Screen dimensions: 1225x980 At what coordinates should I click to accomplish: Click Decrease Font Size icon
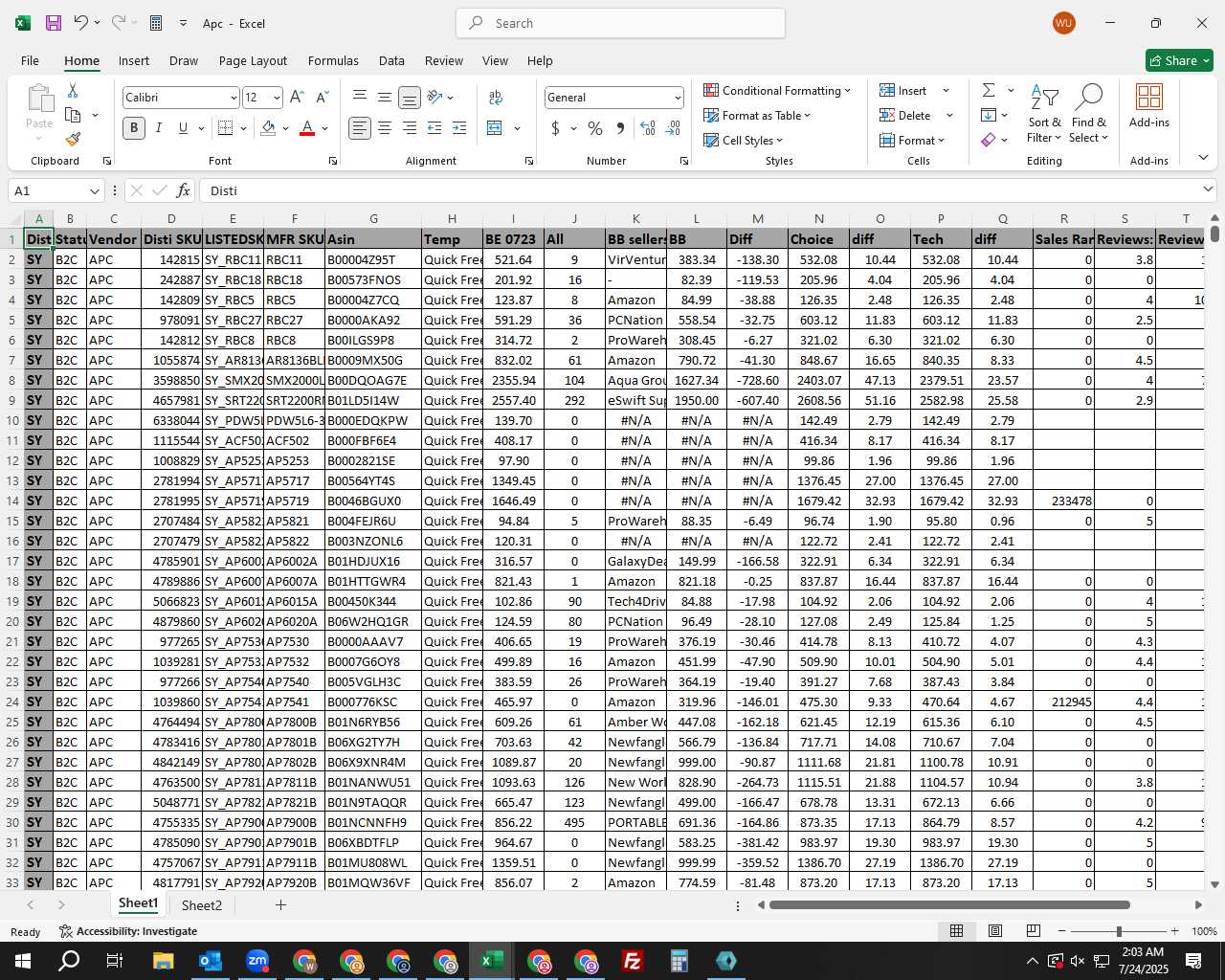point(322,98)
